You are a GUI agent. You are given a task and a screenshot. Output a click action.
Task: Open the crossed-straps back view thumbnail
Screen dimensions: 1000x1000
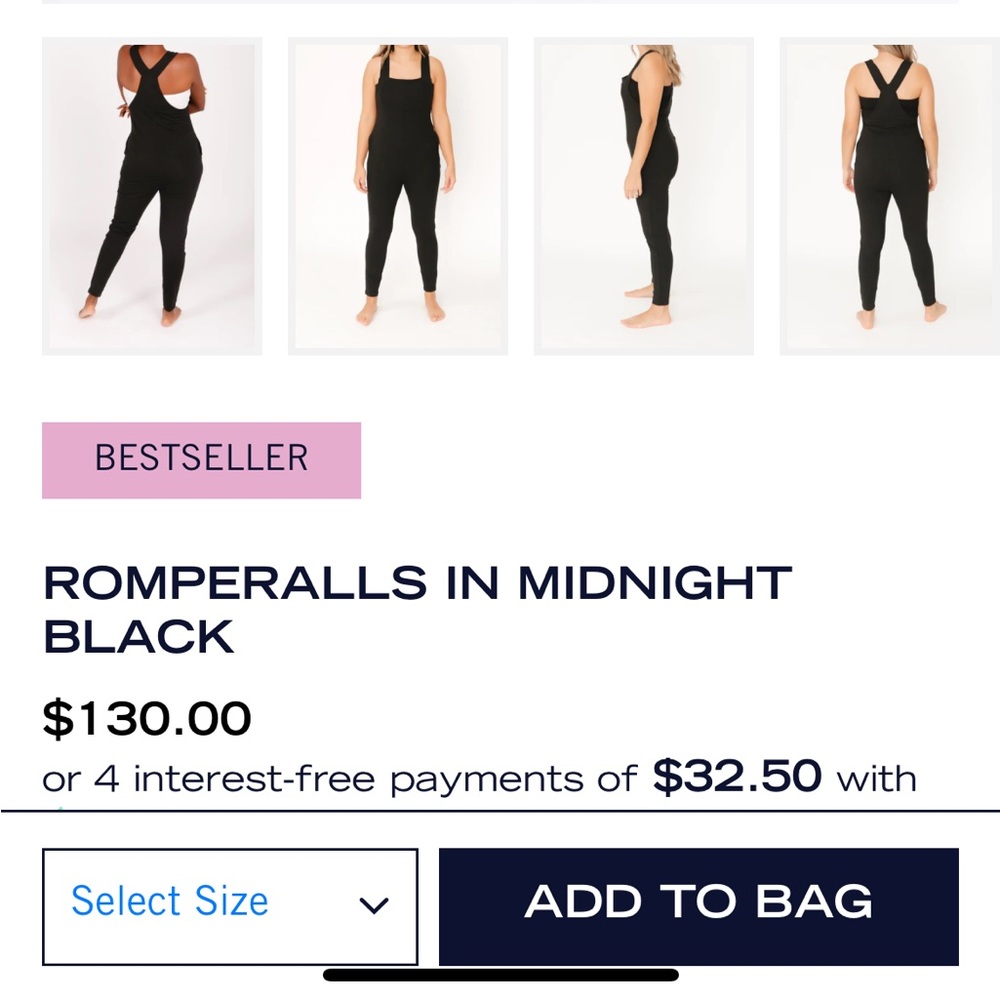tap(890, 196)
